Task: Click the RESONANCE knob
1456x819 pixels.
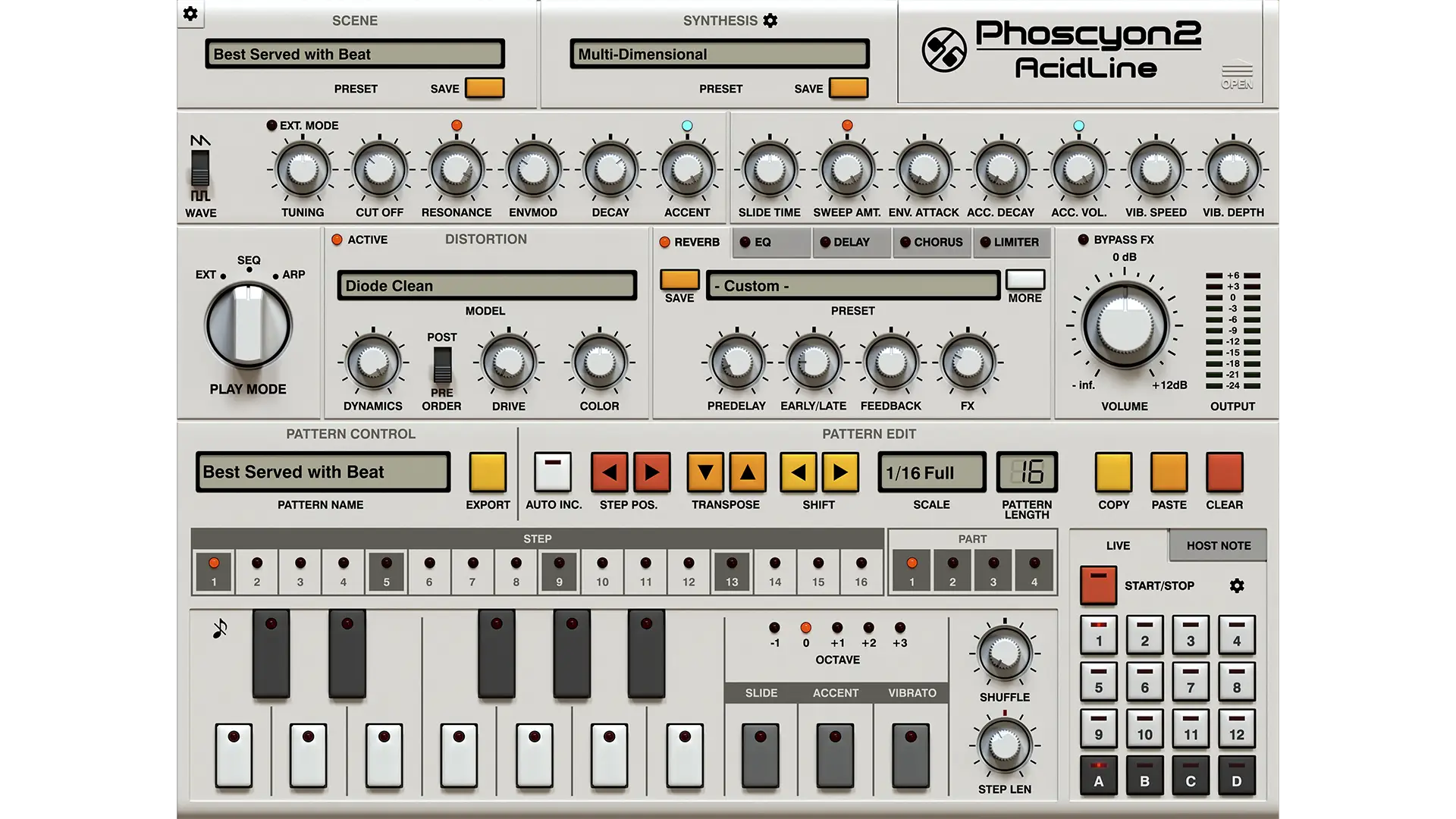Action: point(457,171)
